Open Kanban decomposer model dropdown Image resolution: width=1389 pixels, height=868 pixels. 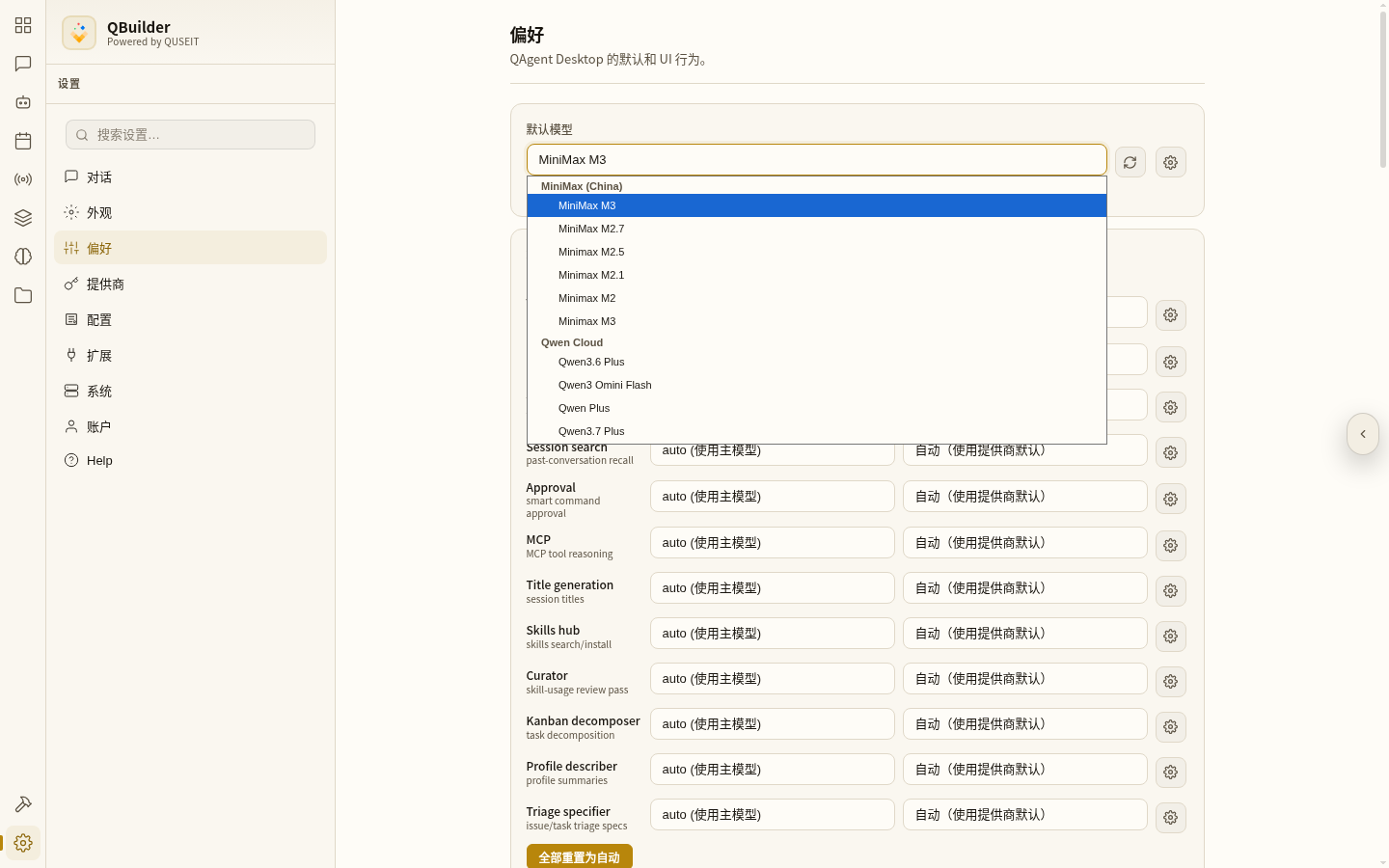(x=773, y=724)
